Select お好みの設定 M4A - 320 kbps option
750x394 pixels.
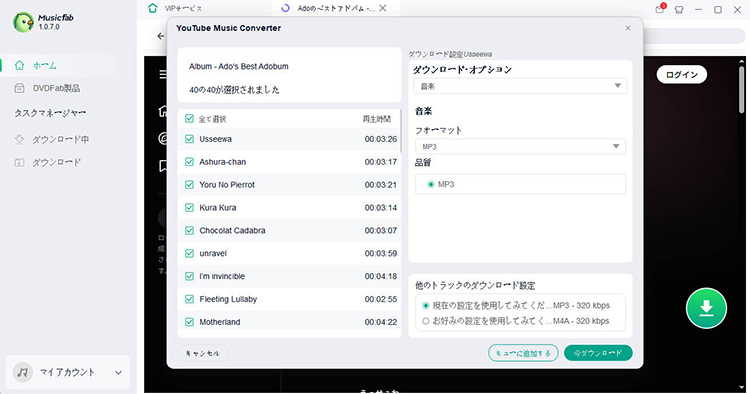coord(426,321)
